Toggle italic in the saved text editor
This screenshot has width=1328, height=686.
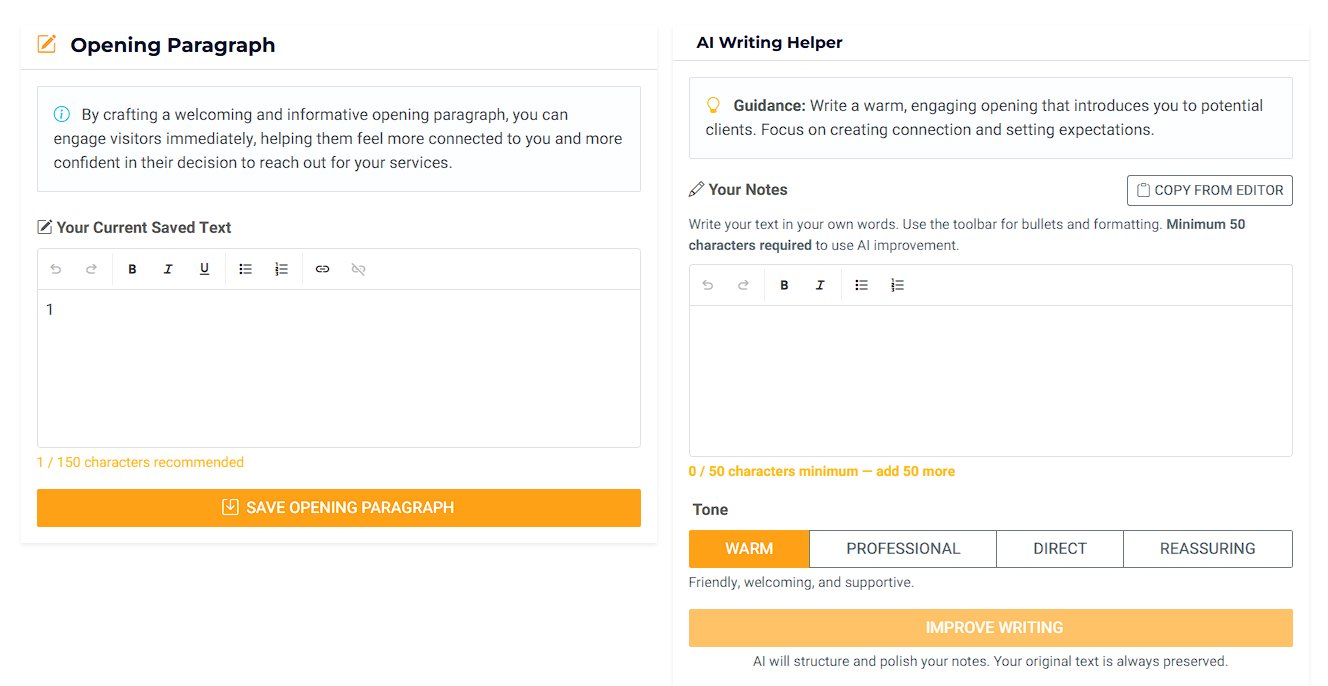pyautogui.click(x=168, y=269)
